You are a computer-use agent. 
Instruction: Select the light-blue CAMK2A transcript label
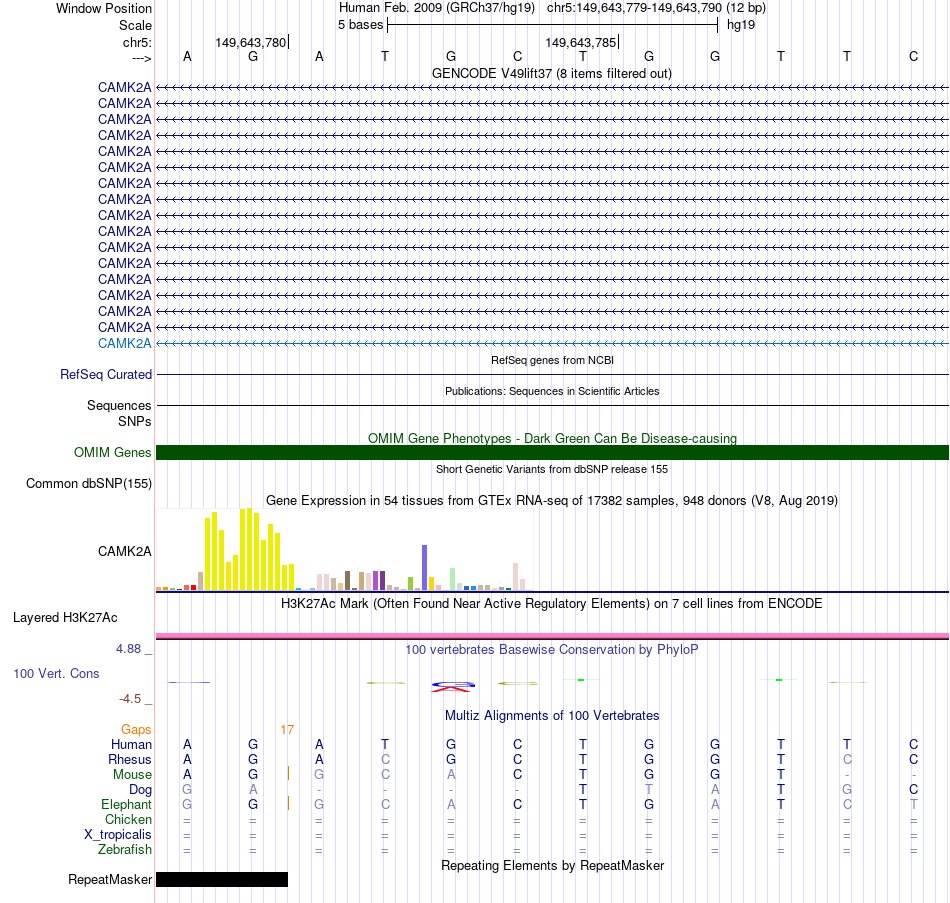point(125,343)
